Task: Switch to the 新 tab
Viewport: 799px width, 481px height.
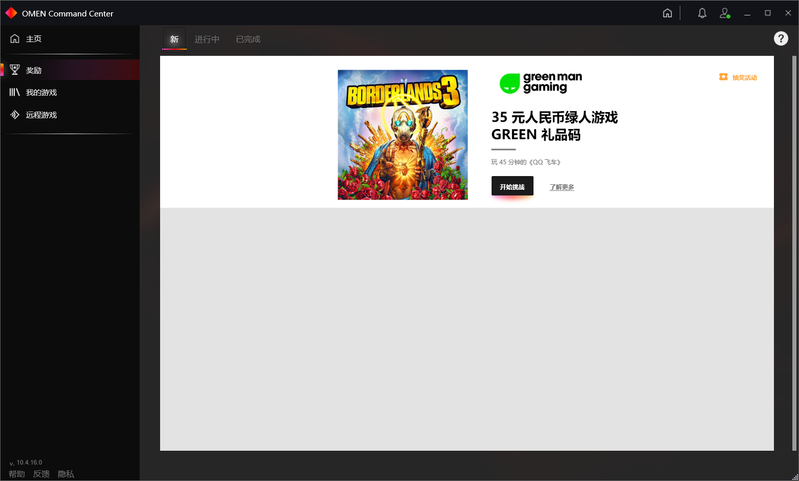Action: (174, 39)
